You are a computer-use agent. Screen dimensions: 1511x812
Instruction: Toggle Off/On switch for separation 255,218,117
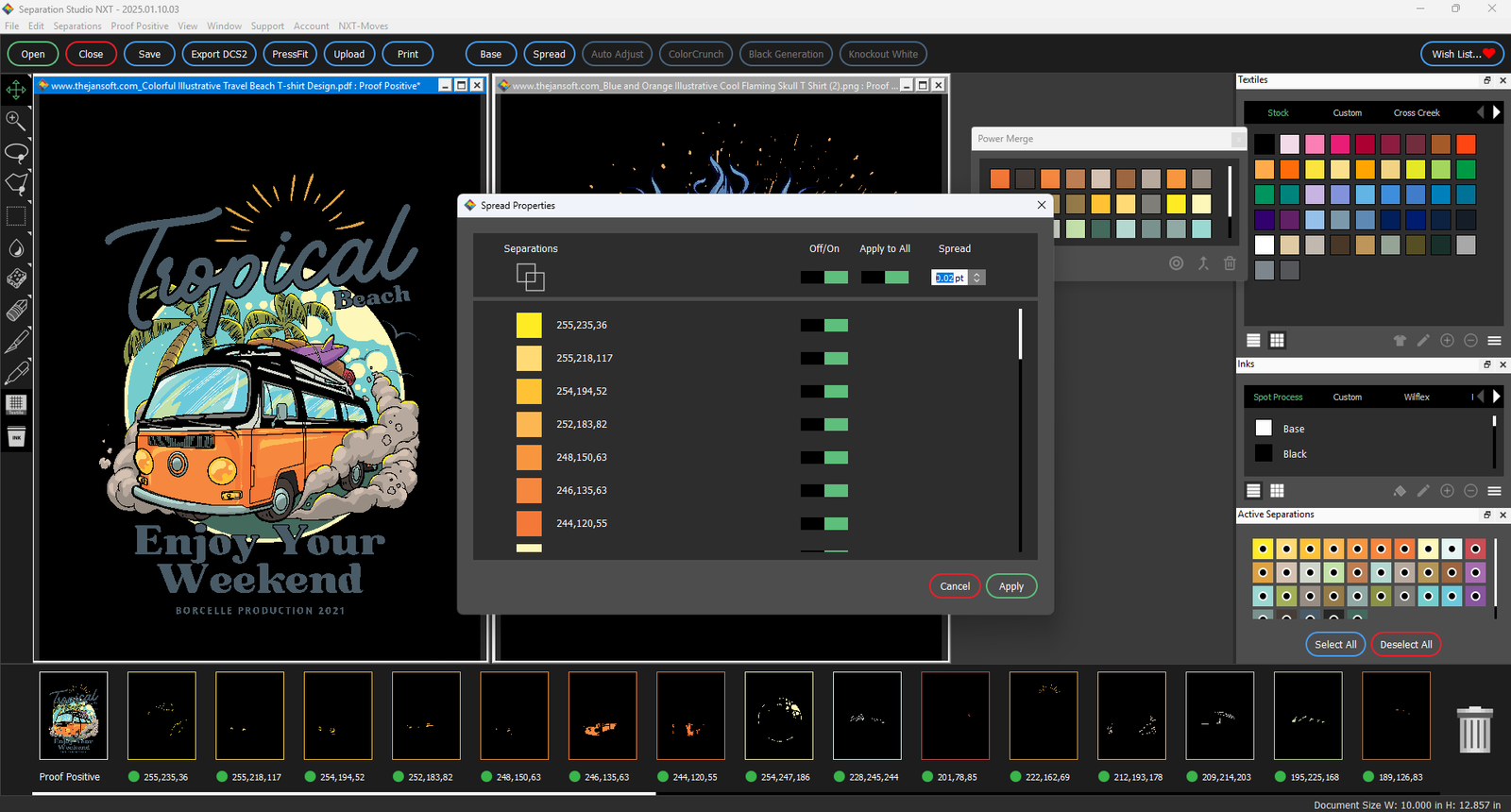pyautogui.click(x=824, y=358)
